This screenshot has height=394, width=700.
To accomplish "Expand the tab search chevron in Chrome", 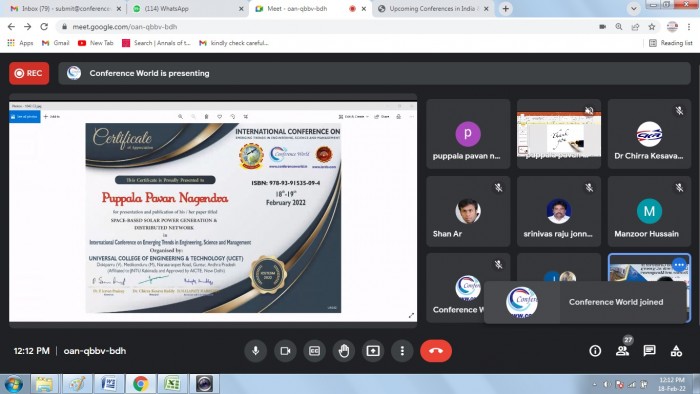I will [633, 8].
